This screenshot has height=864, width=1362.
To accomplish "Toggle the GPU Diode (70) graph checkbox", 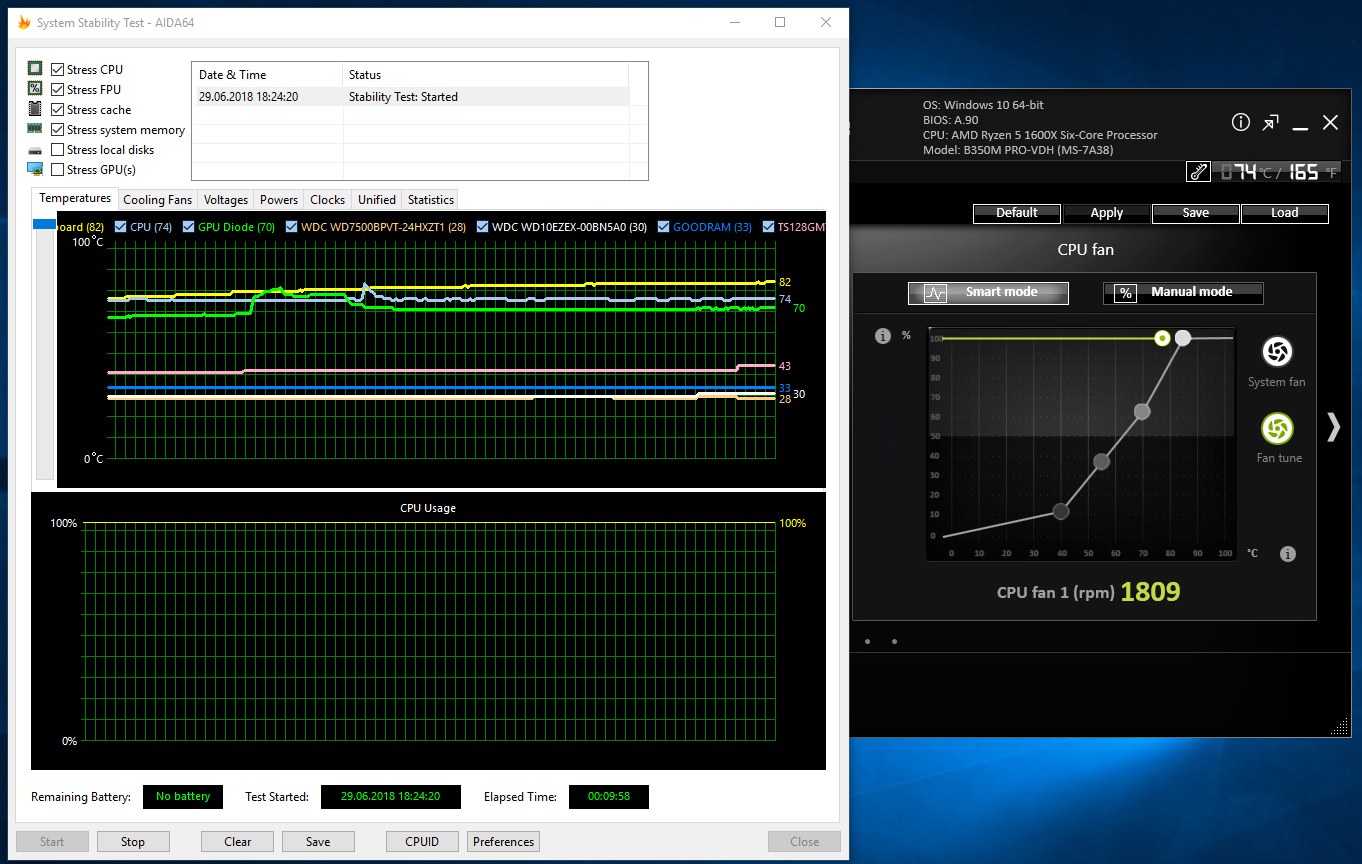I will pos(189,227).
